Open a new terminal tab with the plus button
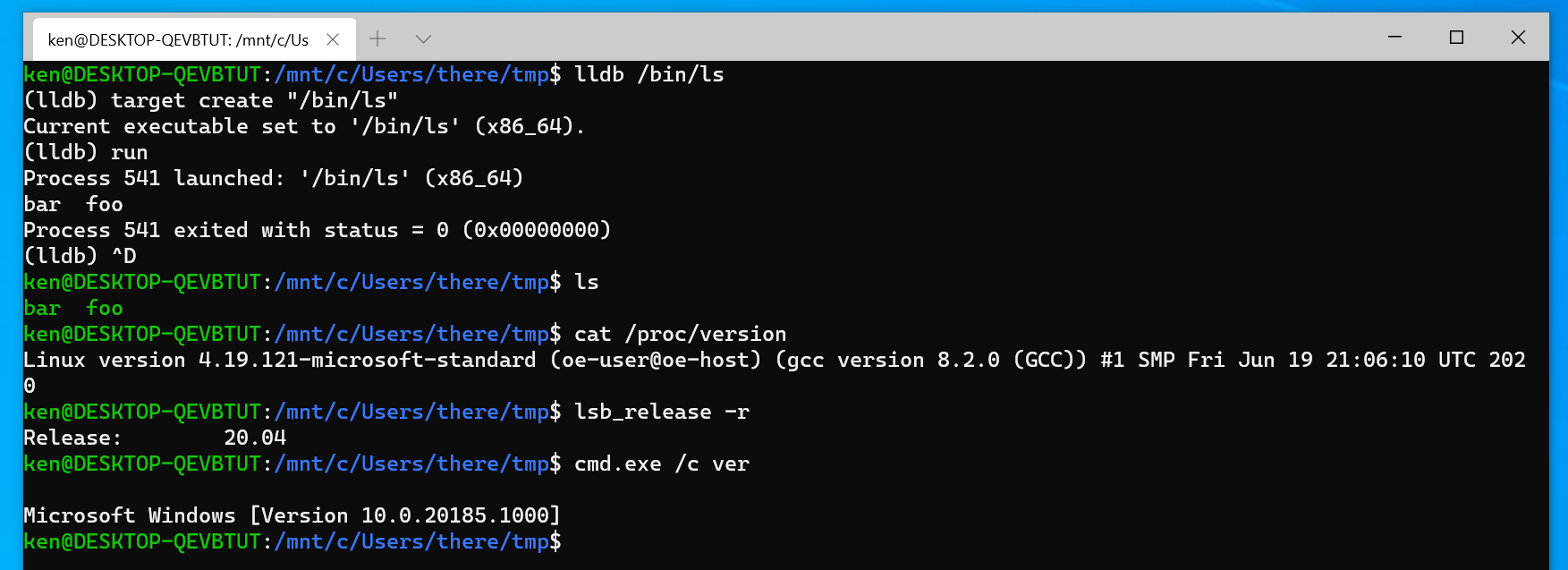The width and height of the screenshot is (1568, 570). (377, 38)
